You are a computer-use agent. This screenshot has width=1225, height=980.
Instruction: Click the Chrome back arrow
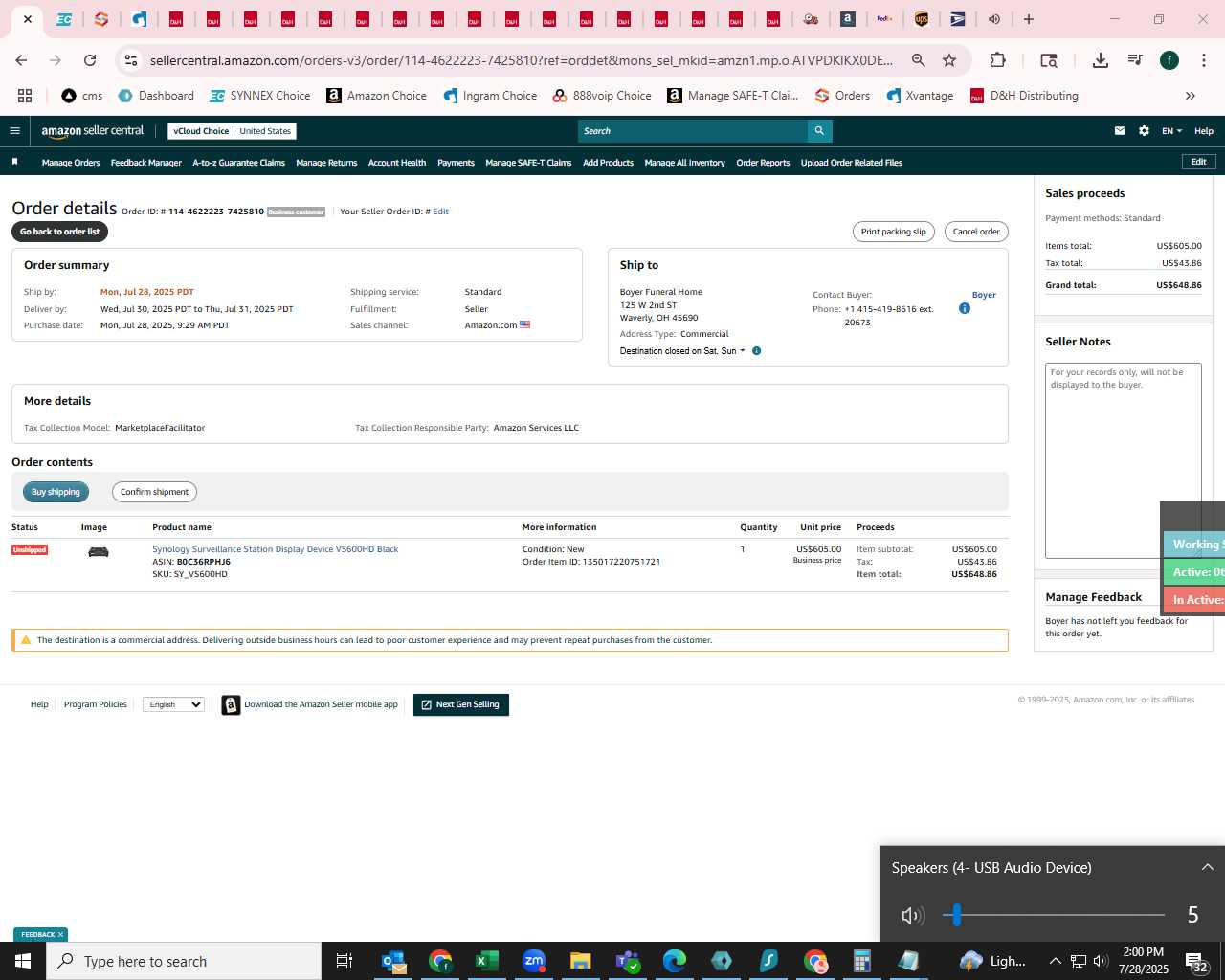(x=21, y=60)
